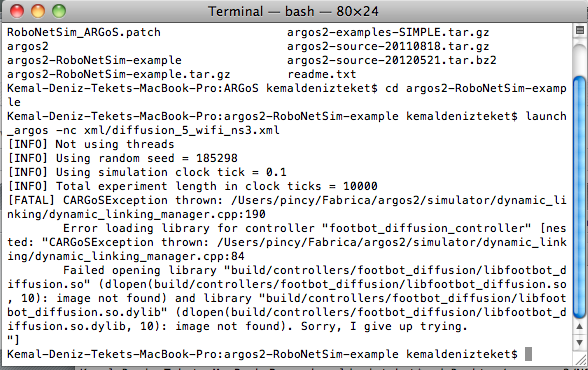
Task: Click the "Sorry, I give up trying." text
Action: [x=384, y=327]
